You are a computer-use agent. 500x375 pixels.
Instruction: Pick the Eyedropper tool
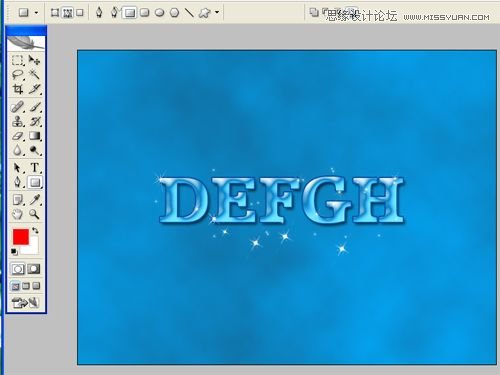coord(34,200)
